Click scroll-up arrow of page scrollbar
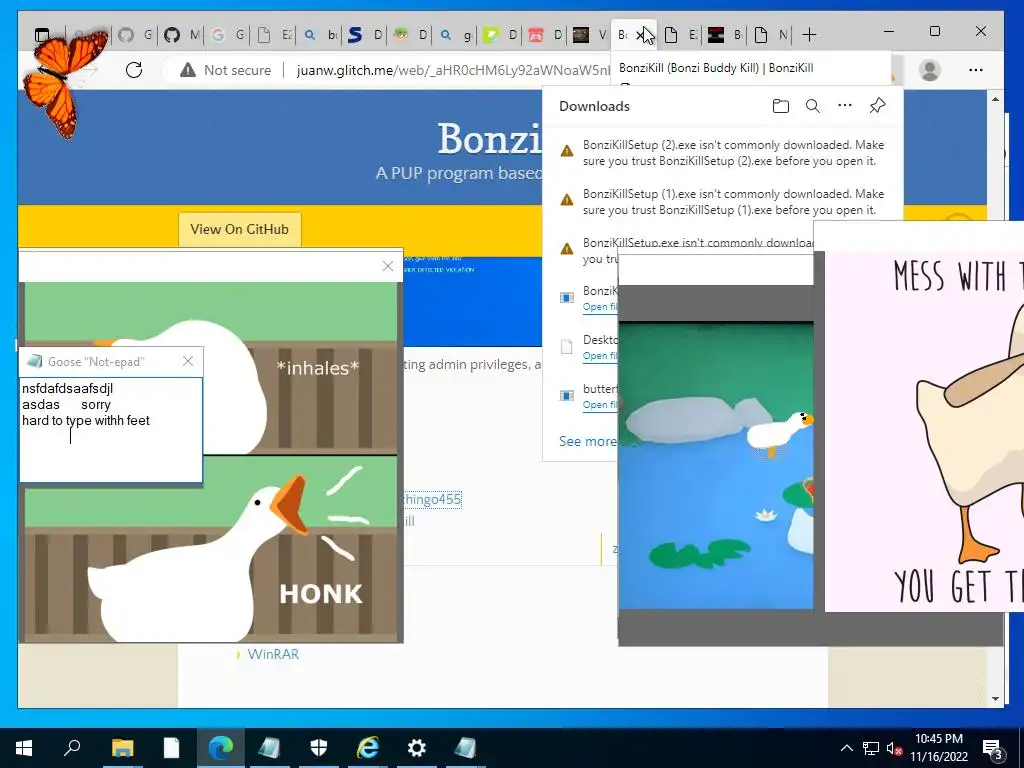This screenshot has height=768, width=1024. click(x=995, y=99)
